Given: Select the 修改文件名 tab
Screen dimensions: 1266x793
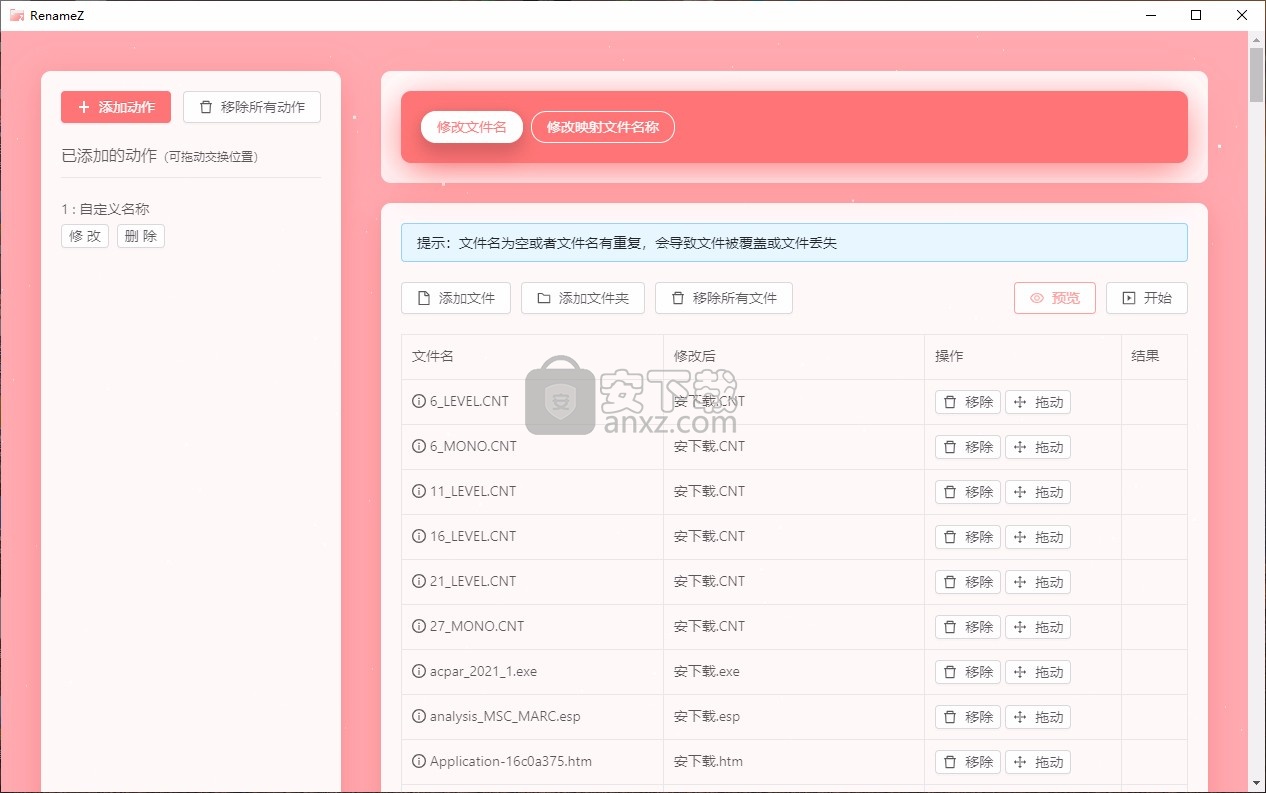Looking at the screenshot, I should [472, 127].
